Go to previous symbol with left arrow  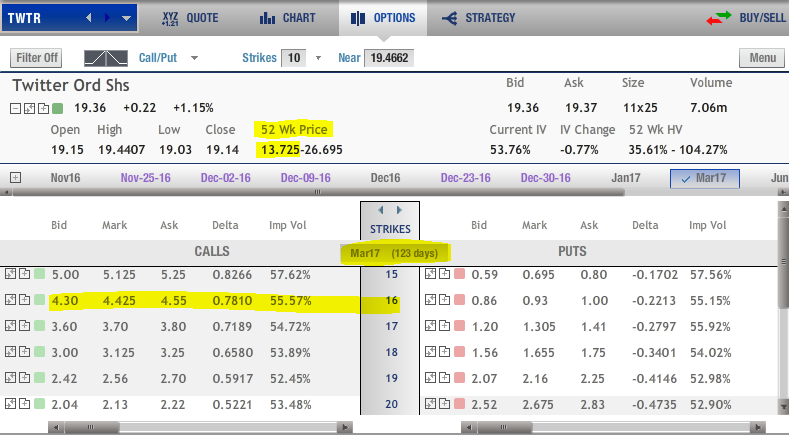click(89, 18)
